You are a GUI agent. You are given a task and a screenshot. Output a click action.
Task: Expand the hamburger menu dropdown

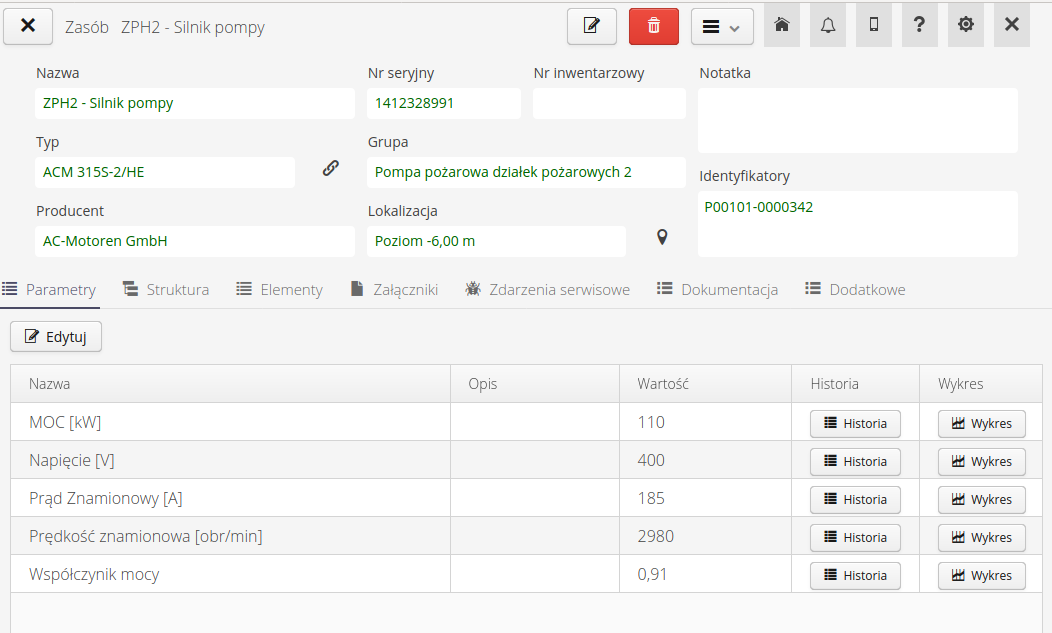pyautogui.click(x=722, y=27)
